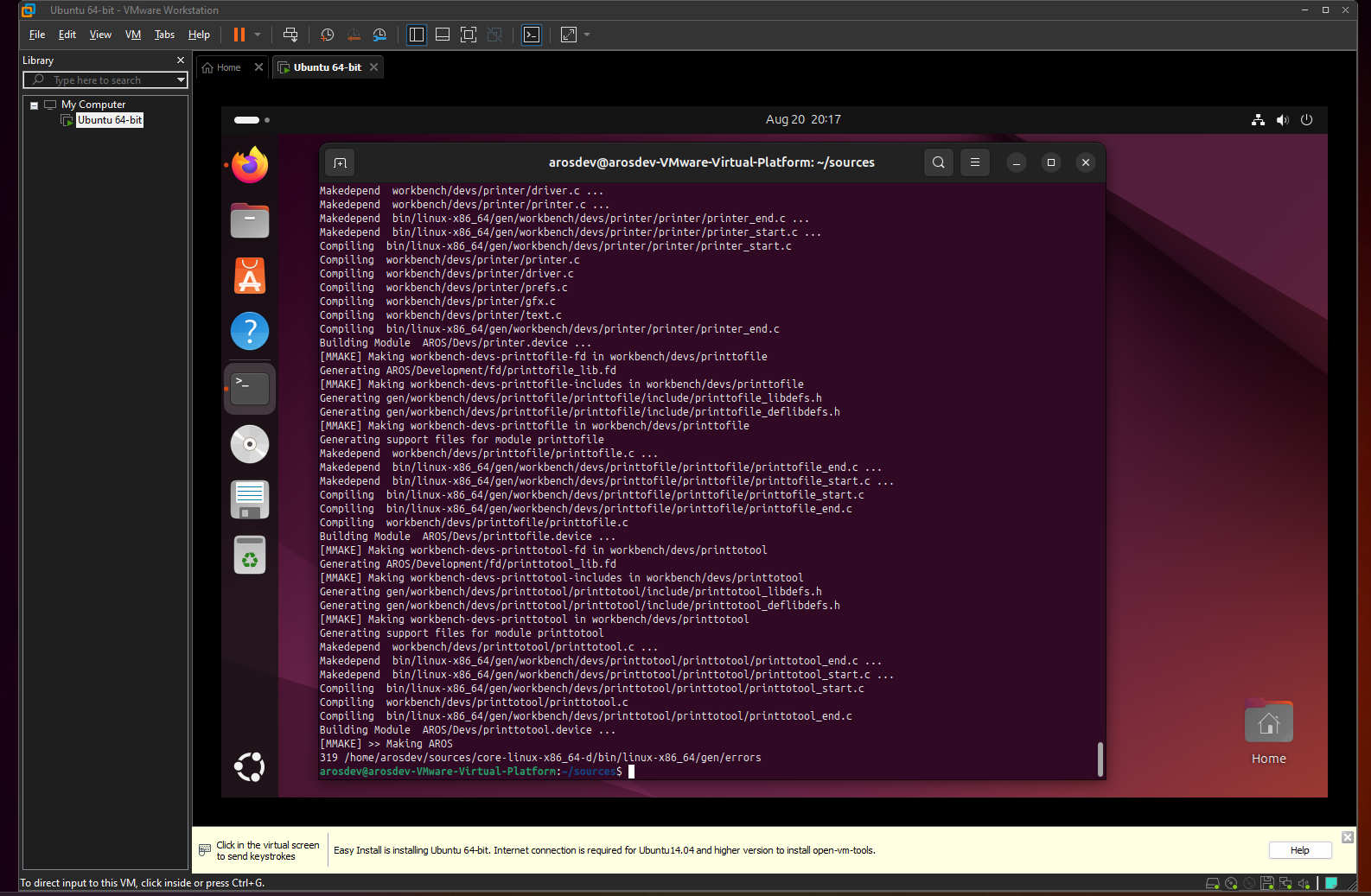
Task: Enter full screen mode from the toolbar
Action: tap(469, 35)
